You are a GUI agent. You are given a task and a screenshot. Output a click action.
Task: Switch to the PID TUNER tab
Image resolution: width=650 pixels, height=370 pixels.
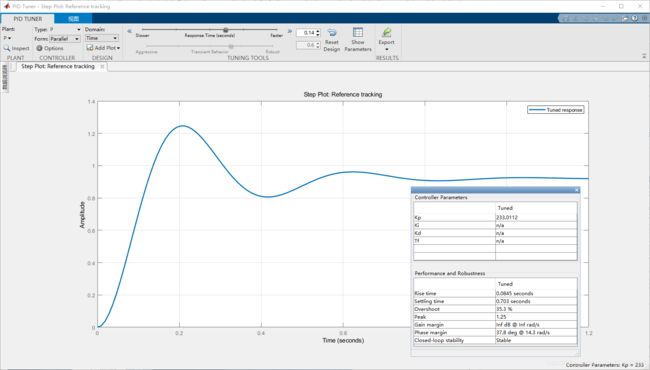pyautogui.click(x=27, y=19)
